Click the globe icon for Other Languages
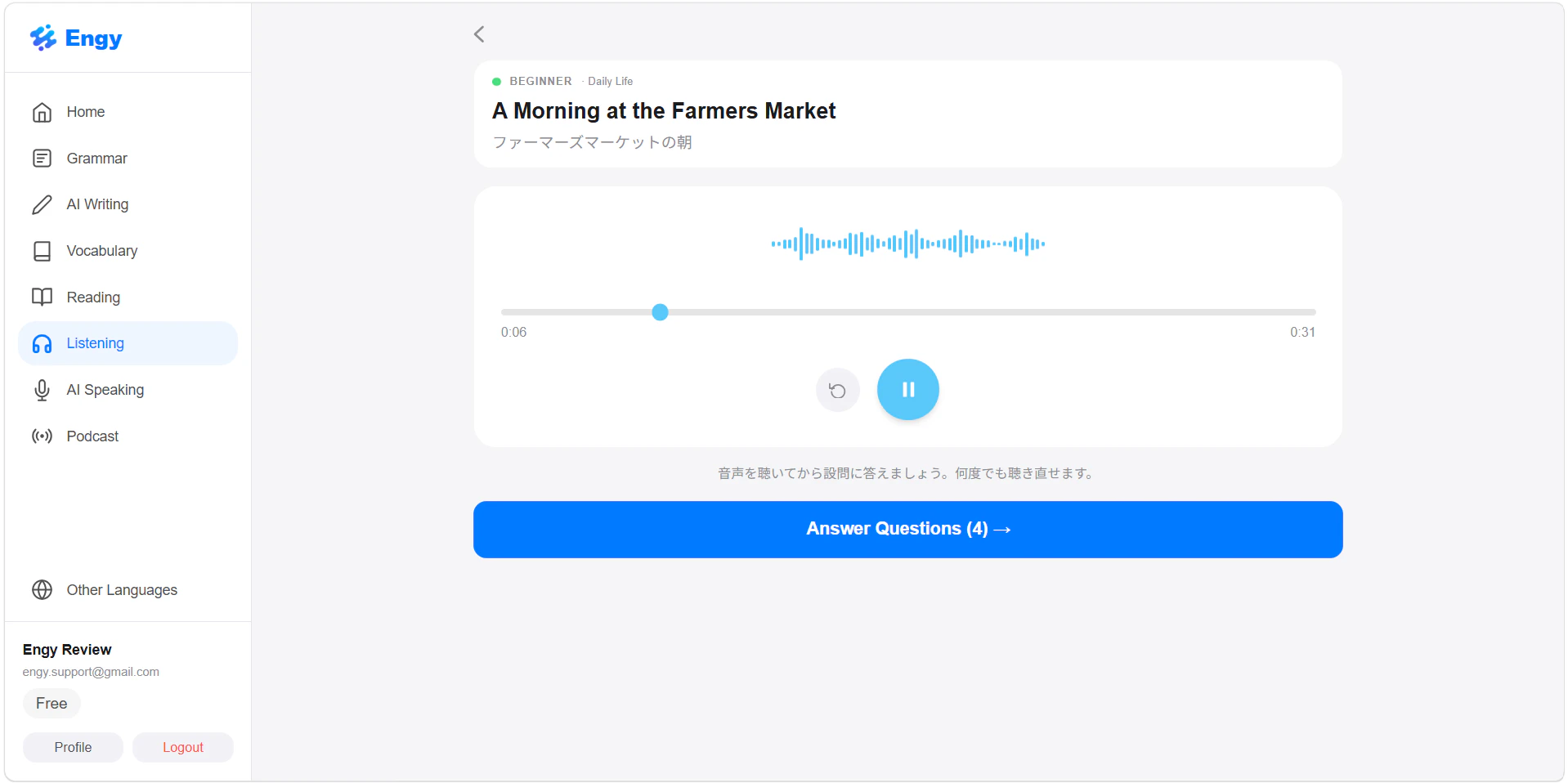The width and height of the screenshot is (1568, 783). coord(42,590)
